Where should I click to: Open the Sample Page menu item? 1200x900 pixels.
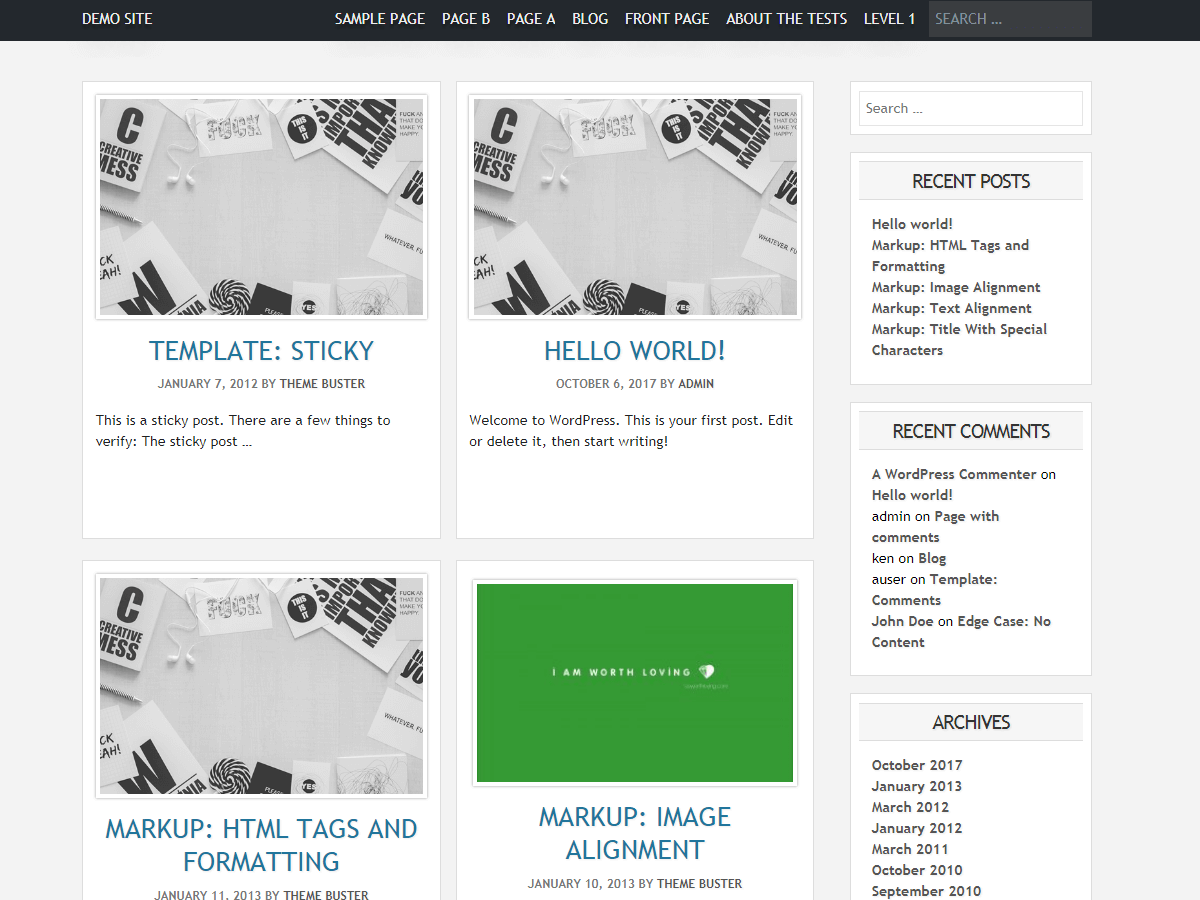pyautogui.click(x=379, y=19)
